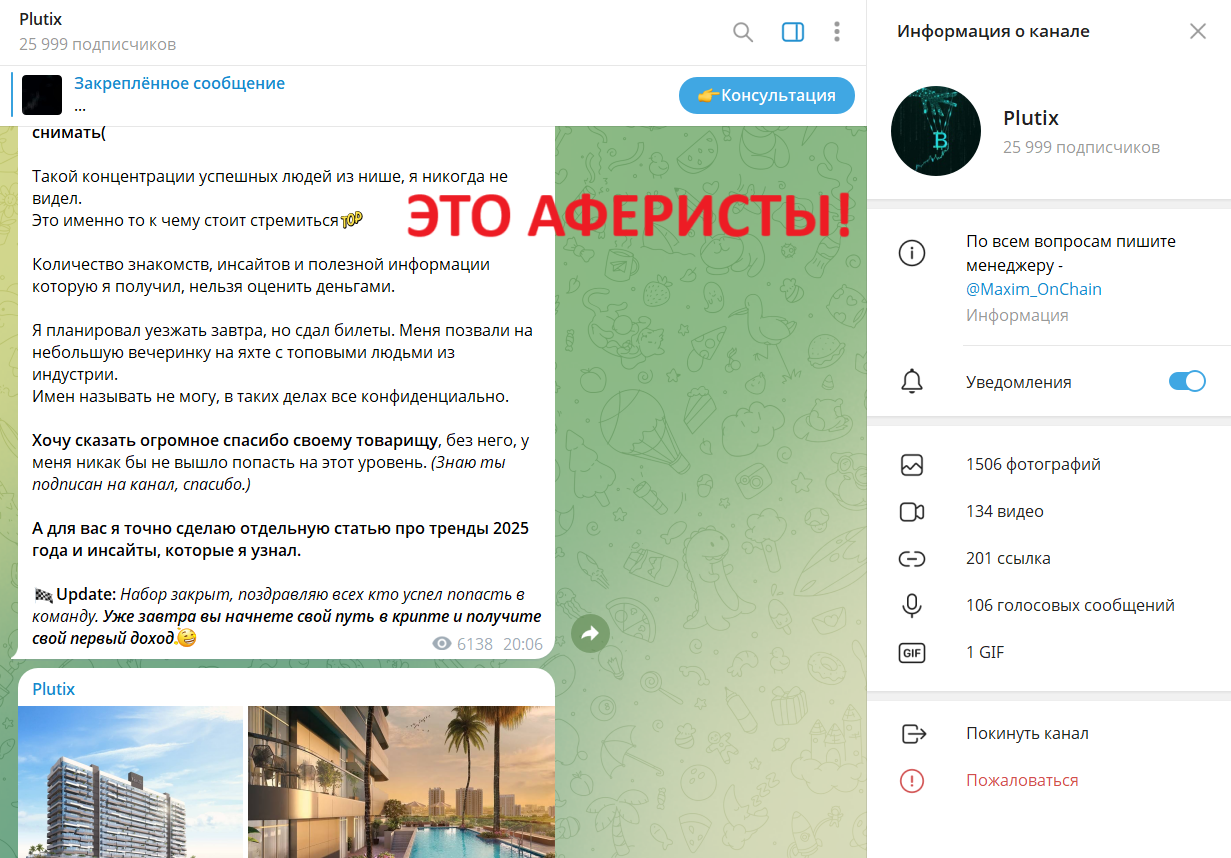Toggle the side panel layout icon
The height and width of the screenshot is (858, 1231).
click(x=793, y=32)
